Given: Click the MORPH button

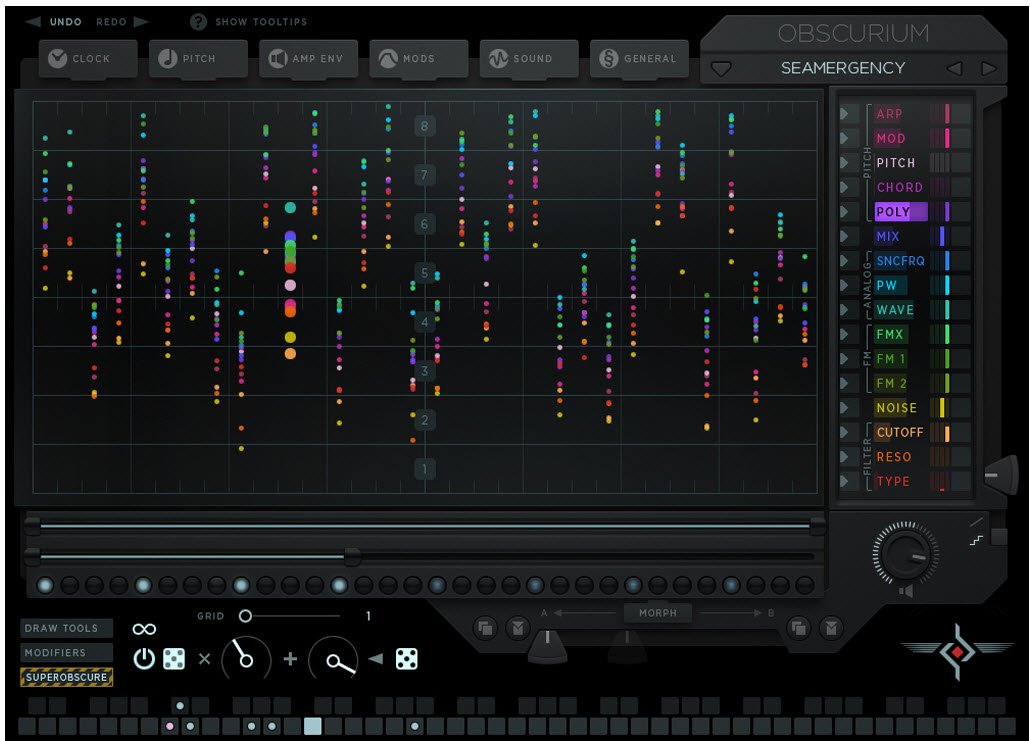Looking at the screenshot, I should [x=658, y=613].
